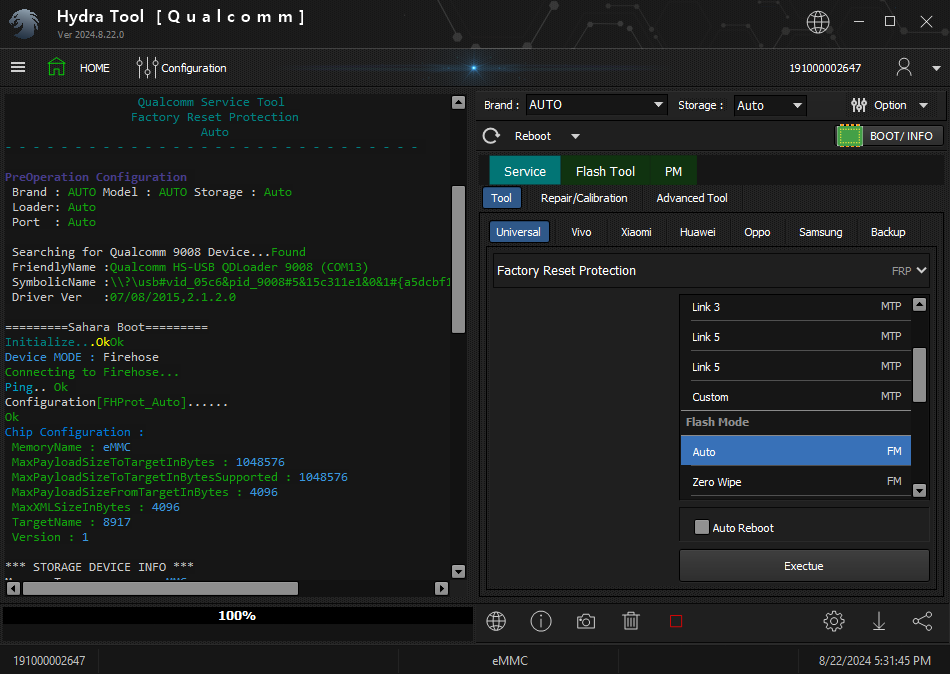Click the log horizontal scrollbar thumb

pyautogui.click(x=161, y=588)
